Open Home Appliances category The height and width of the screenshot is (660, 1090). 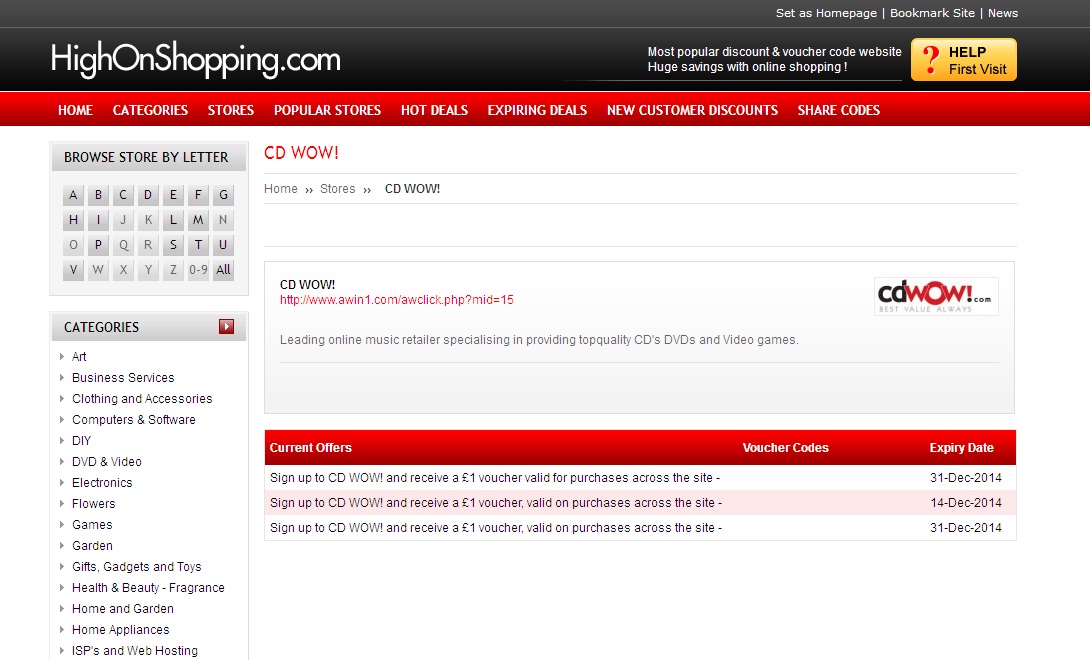(x=120, y=629)
